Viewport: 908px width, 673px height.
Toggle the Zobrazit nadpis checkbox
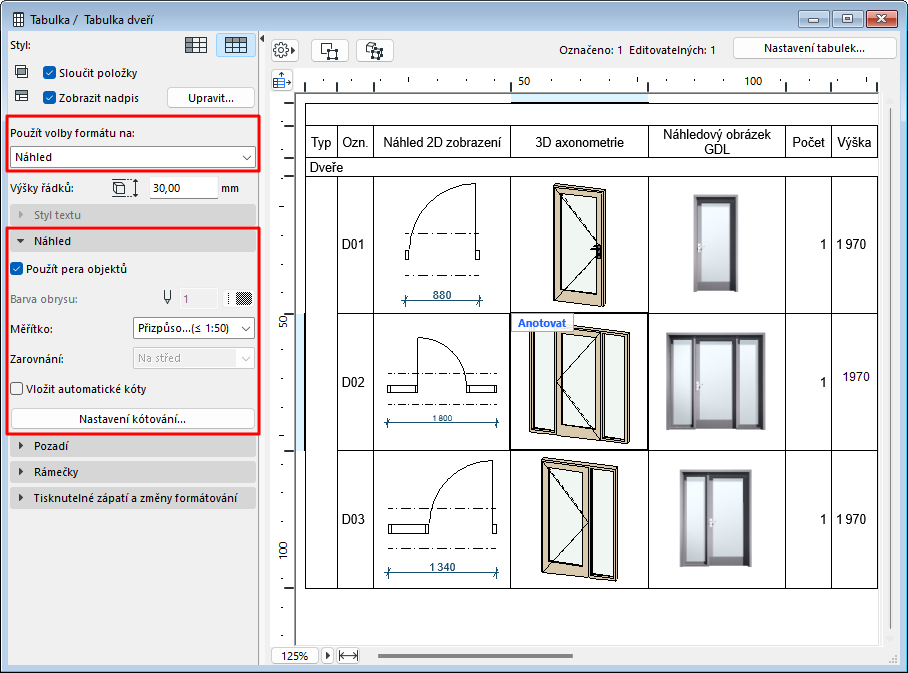49,98
